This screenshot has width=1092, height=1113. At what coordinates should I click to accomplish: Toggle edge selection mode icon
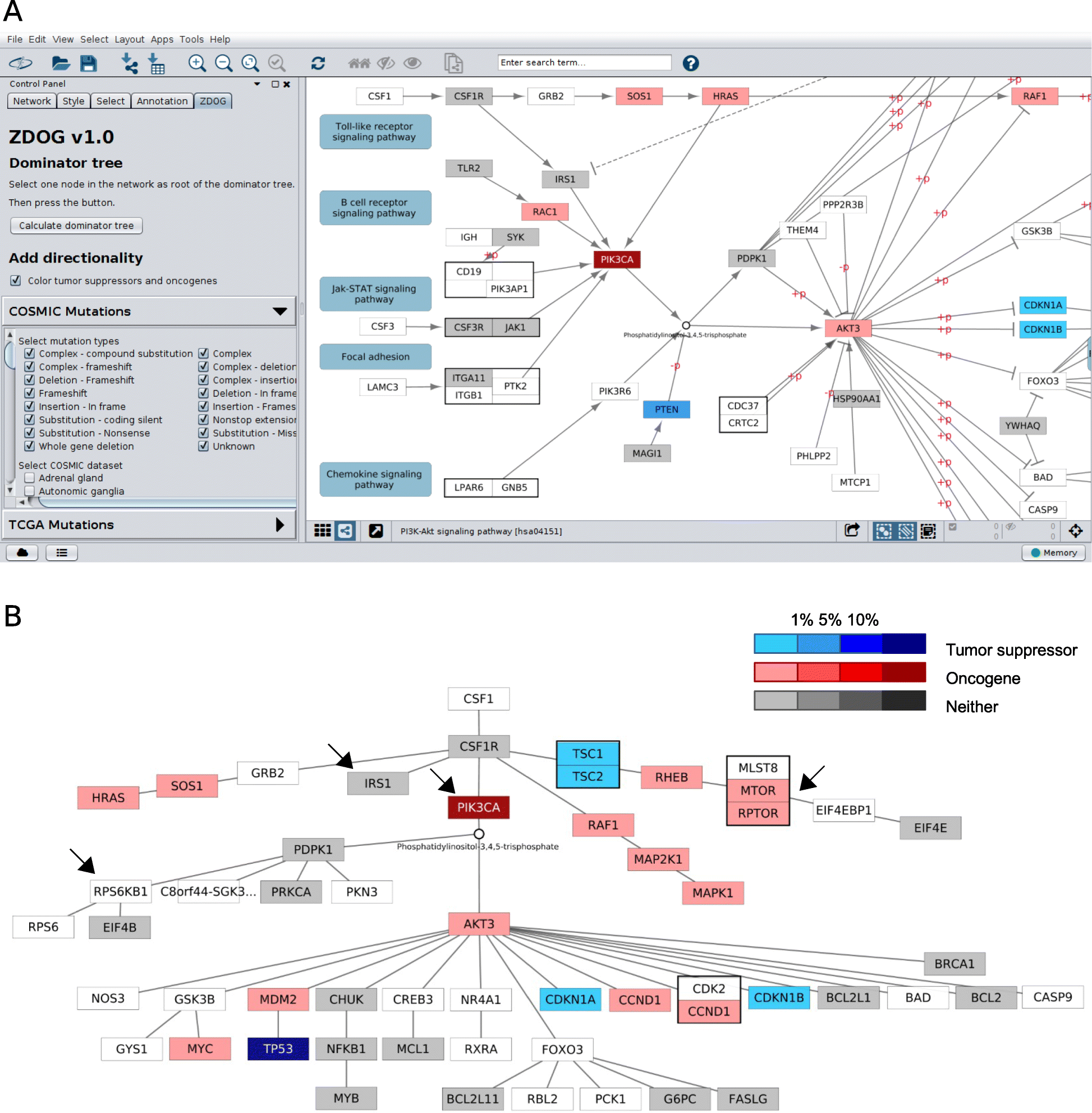click(906, 532)
